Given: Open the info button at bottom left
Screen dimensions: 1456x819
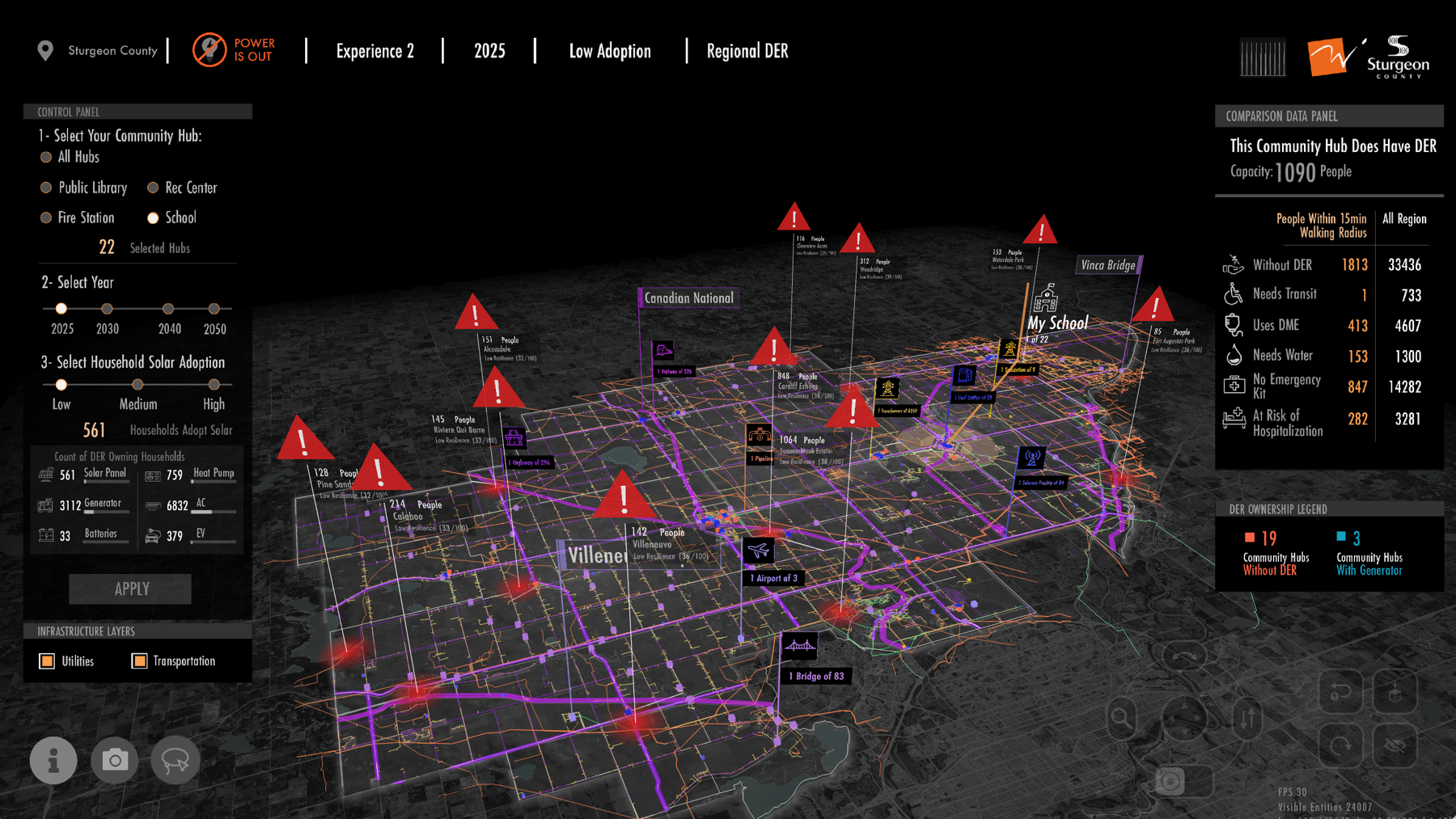Looking at the screenshot, I should coord(53,760).
